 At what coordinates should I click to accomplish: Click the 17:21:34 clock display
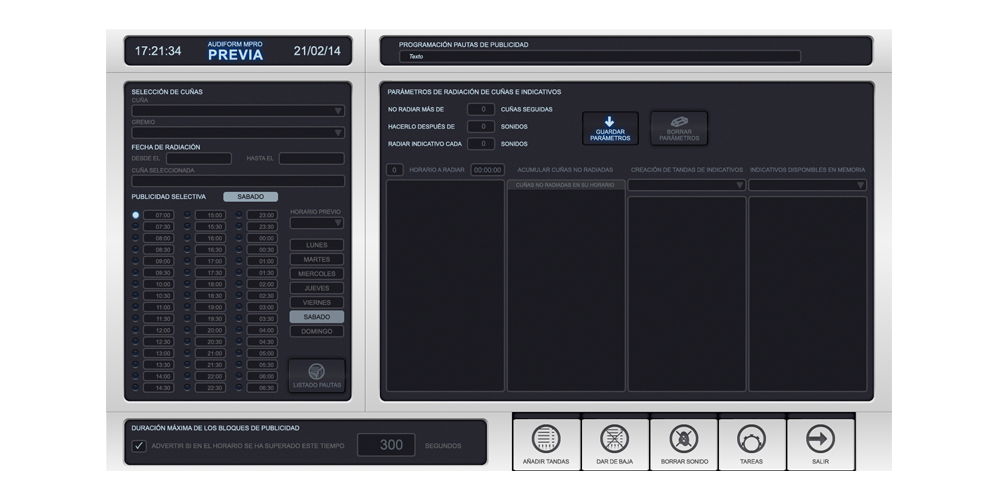(x=158, y=51)
